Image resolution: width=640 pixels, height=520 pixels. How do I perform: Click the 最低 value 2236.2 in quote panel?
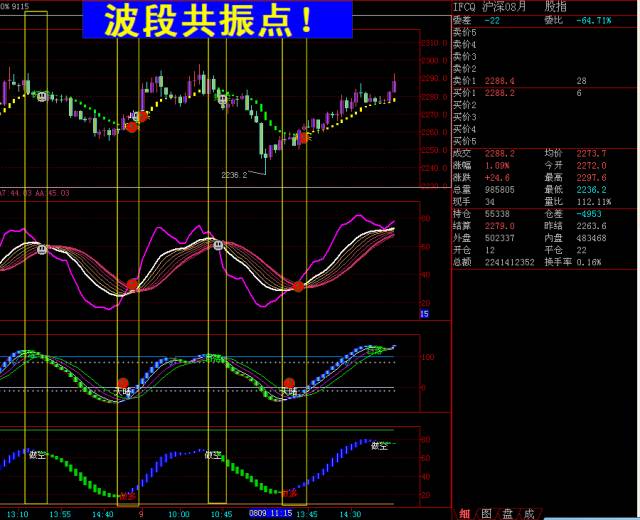tap(591, 190)
